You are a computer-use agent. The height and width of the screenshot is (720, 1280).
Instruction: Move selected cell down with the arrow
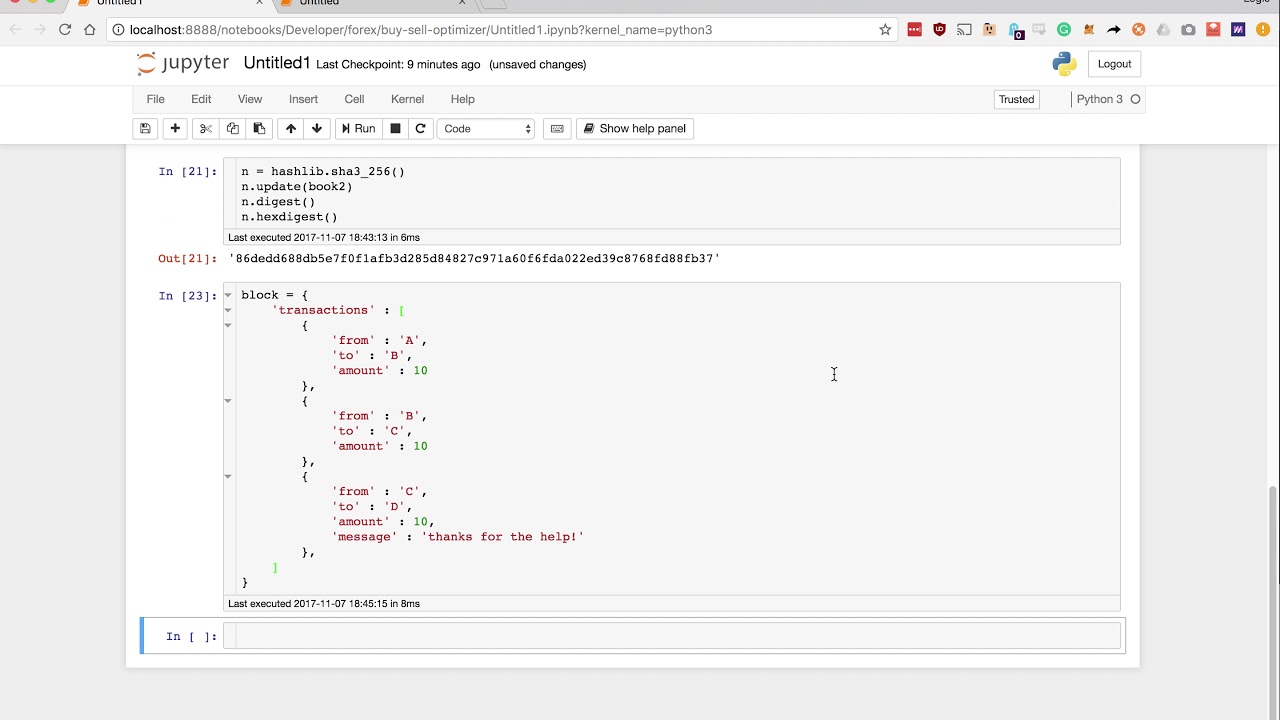click(x=317, y=128)
